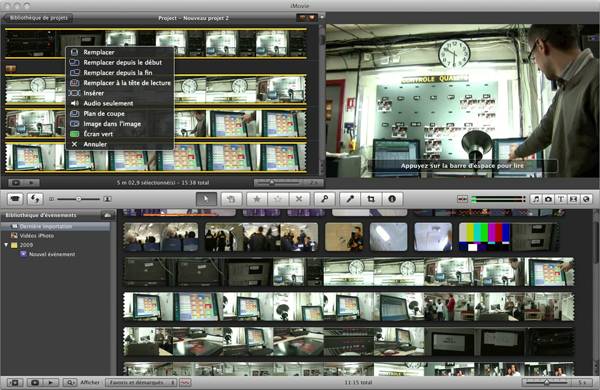
Task: Swap events and projects panes
Action: coord(35,199)
